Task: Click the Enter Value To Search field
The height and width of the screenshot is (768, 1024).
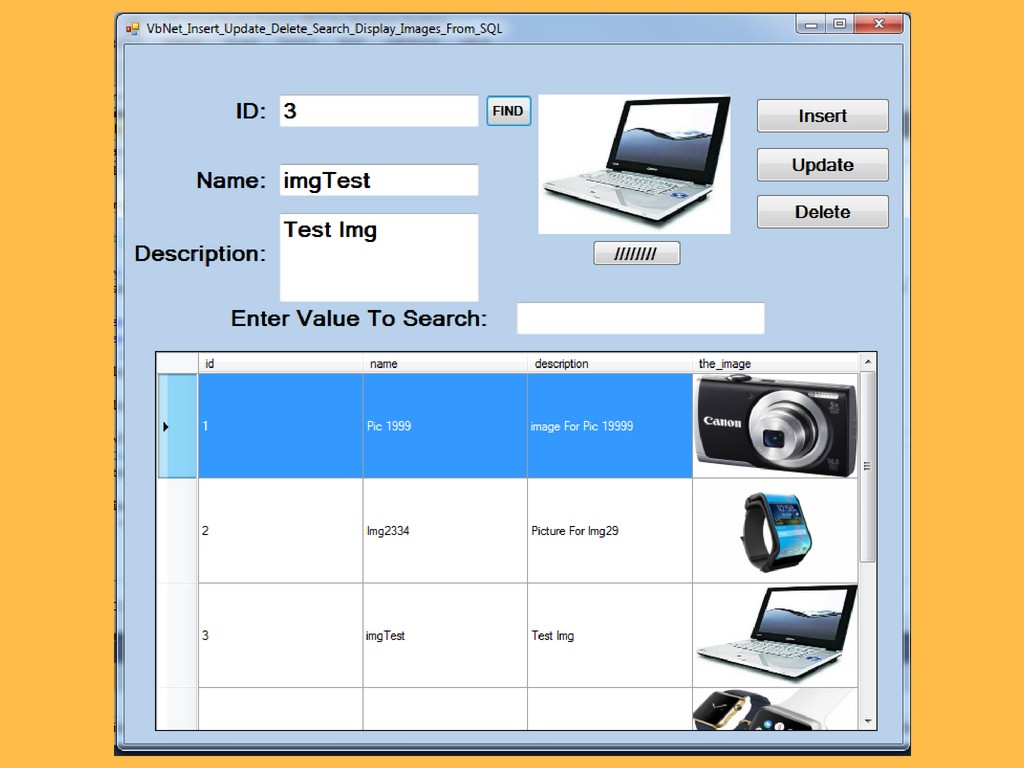Action: pos(640,318)
